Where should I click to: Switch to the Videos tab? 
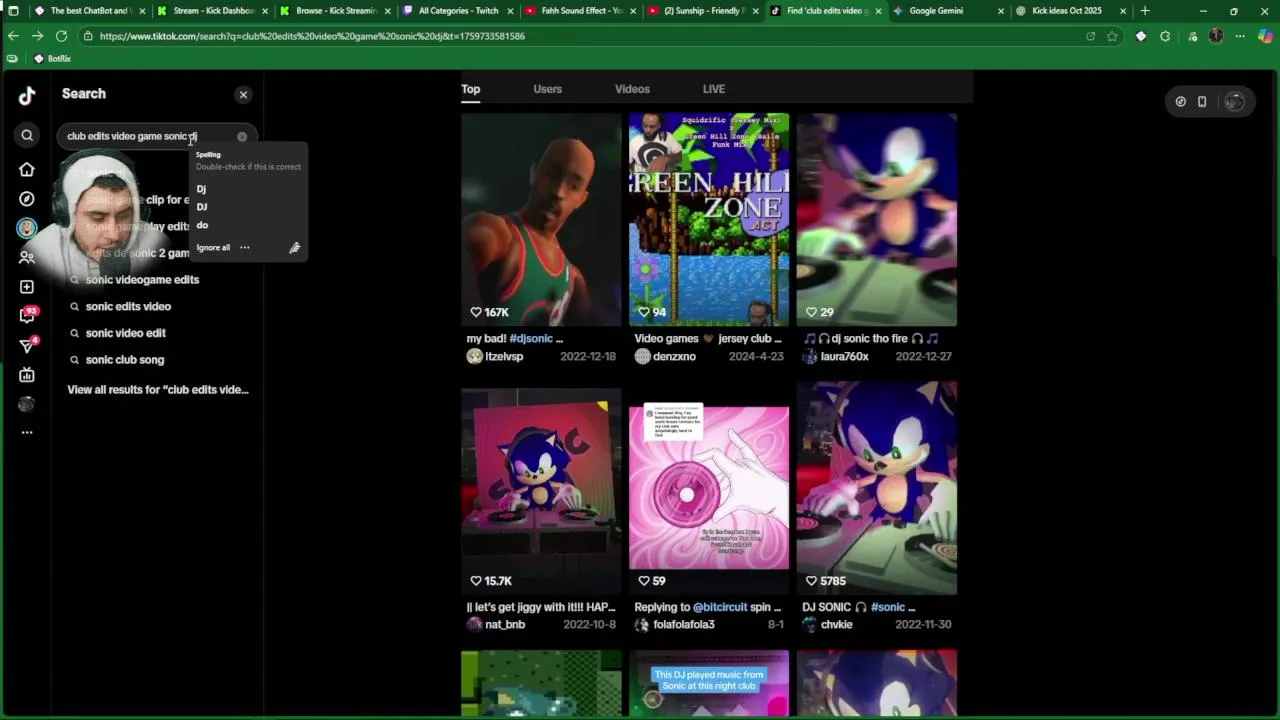coord(632,89)
